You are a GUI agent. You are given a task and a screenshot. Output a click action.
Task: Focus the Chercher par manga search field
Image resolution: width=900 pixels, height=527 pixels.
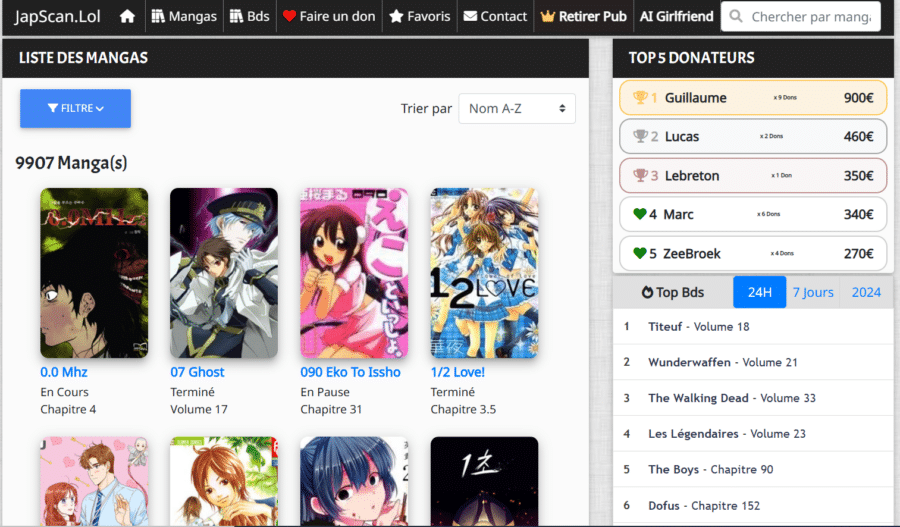801,17
